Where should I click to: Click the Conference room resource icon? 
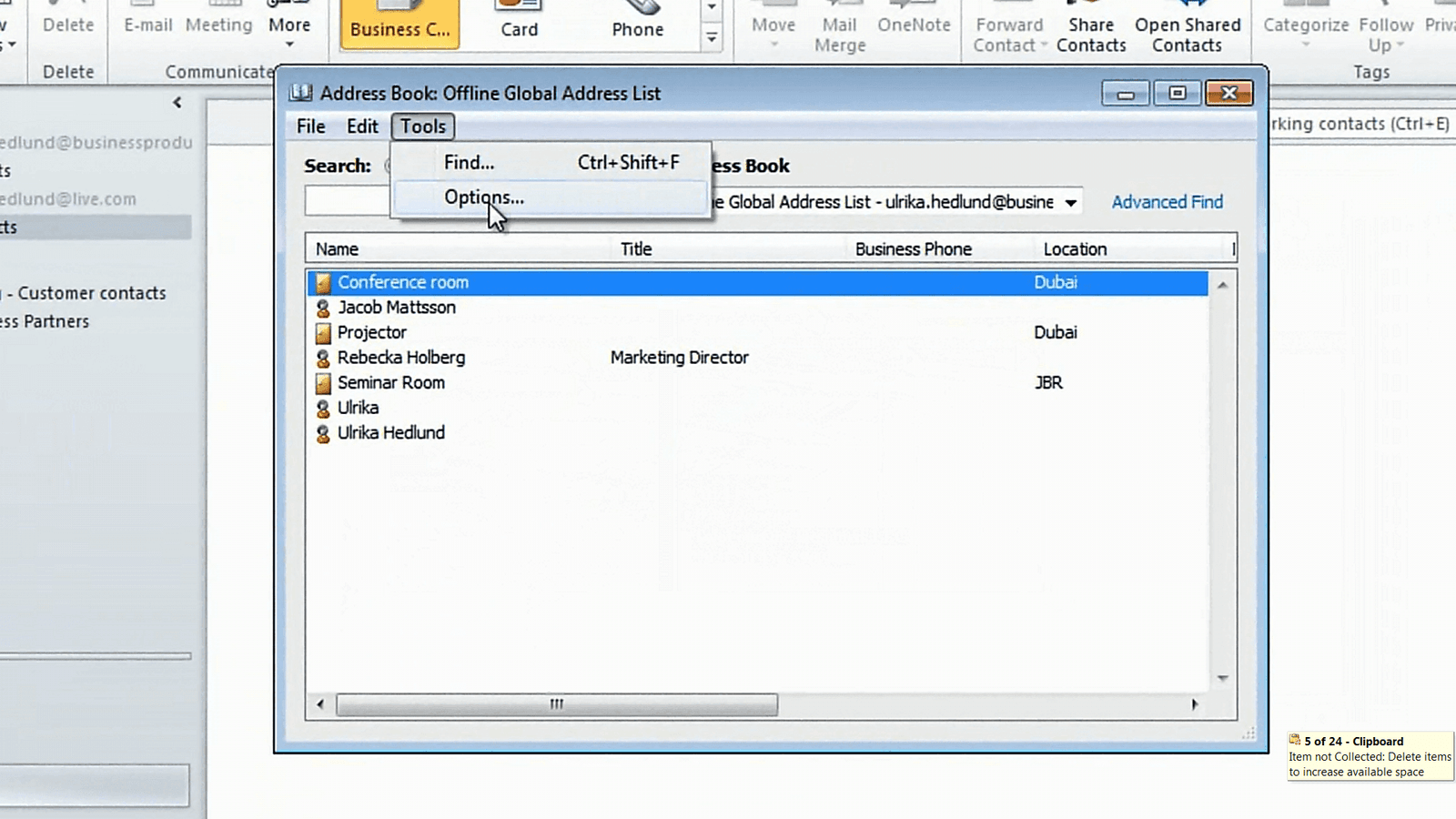(x=323, y=283)
